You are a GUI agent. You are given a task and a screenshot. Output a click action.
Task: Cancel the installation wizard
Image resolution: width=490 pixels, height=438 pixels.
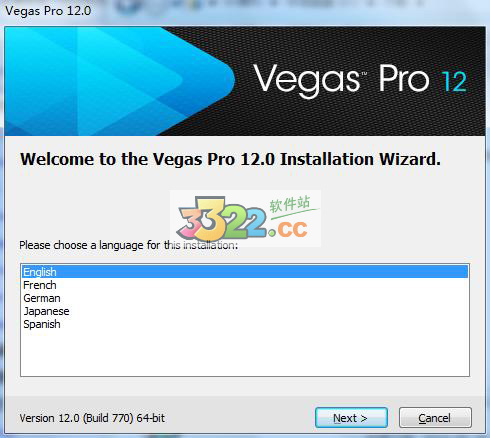click(435, 417)
